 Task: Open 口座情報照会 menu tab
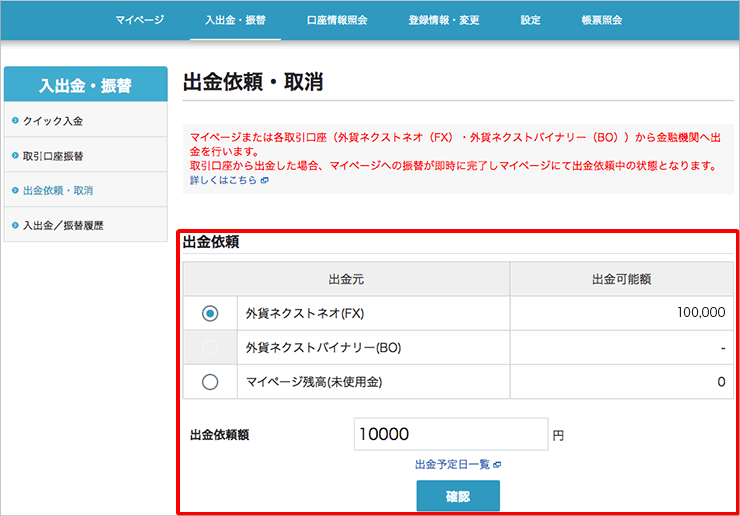point(337,20)
